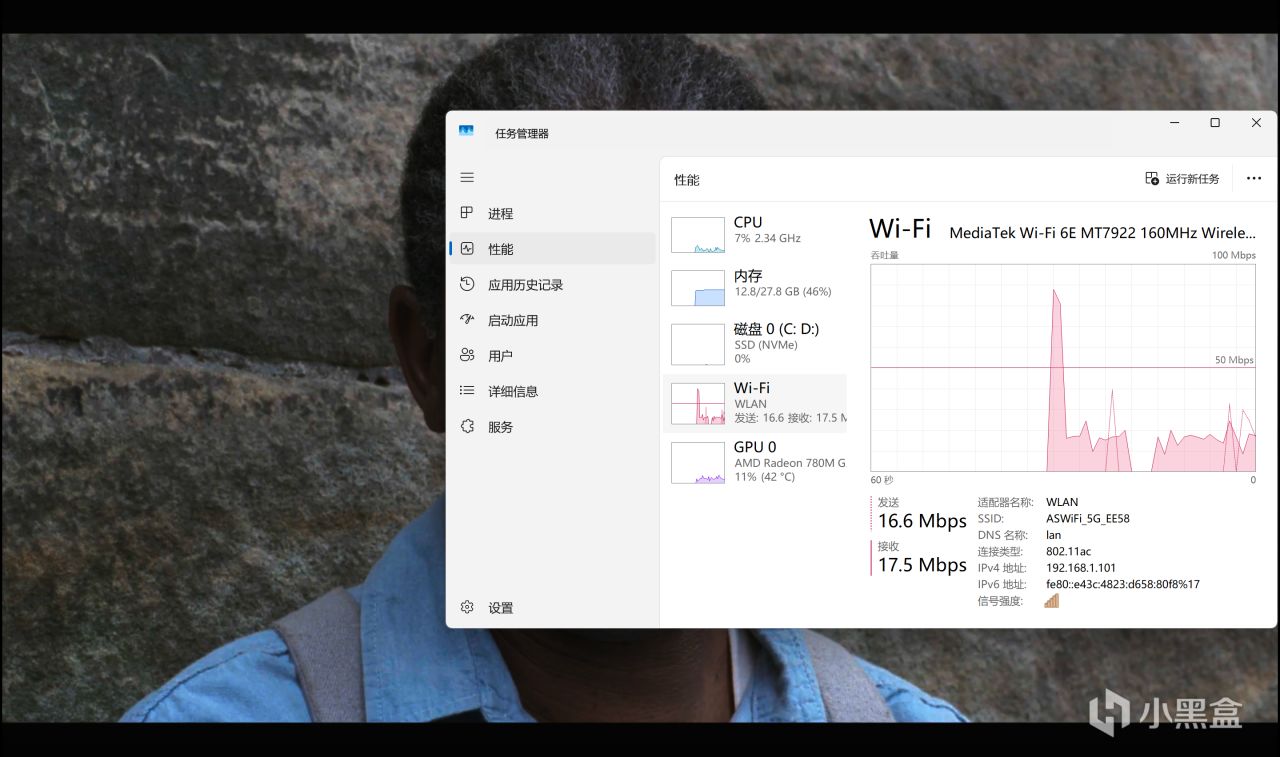
Task: Click the 任务管理器 window title
Action: tap(522, 133)
